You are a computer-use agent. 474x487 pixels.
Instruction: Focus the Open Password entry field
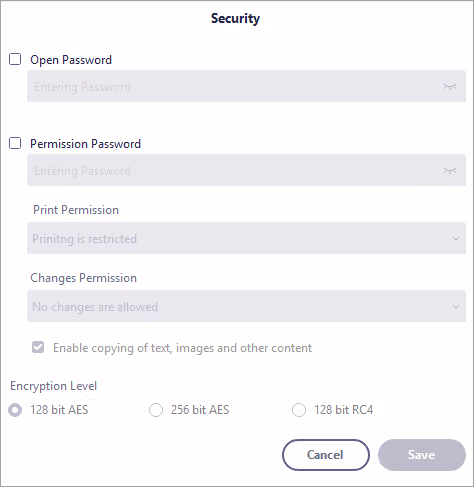click(x=246, y=86)
